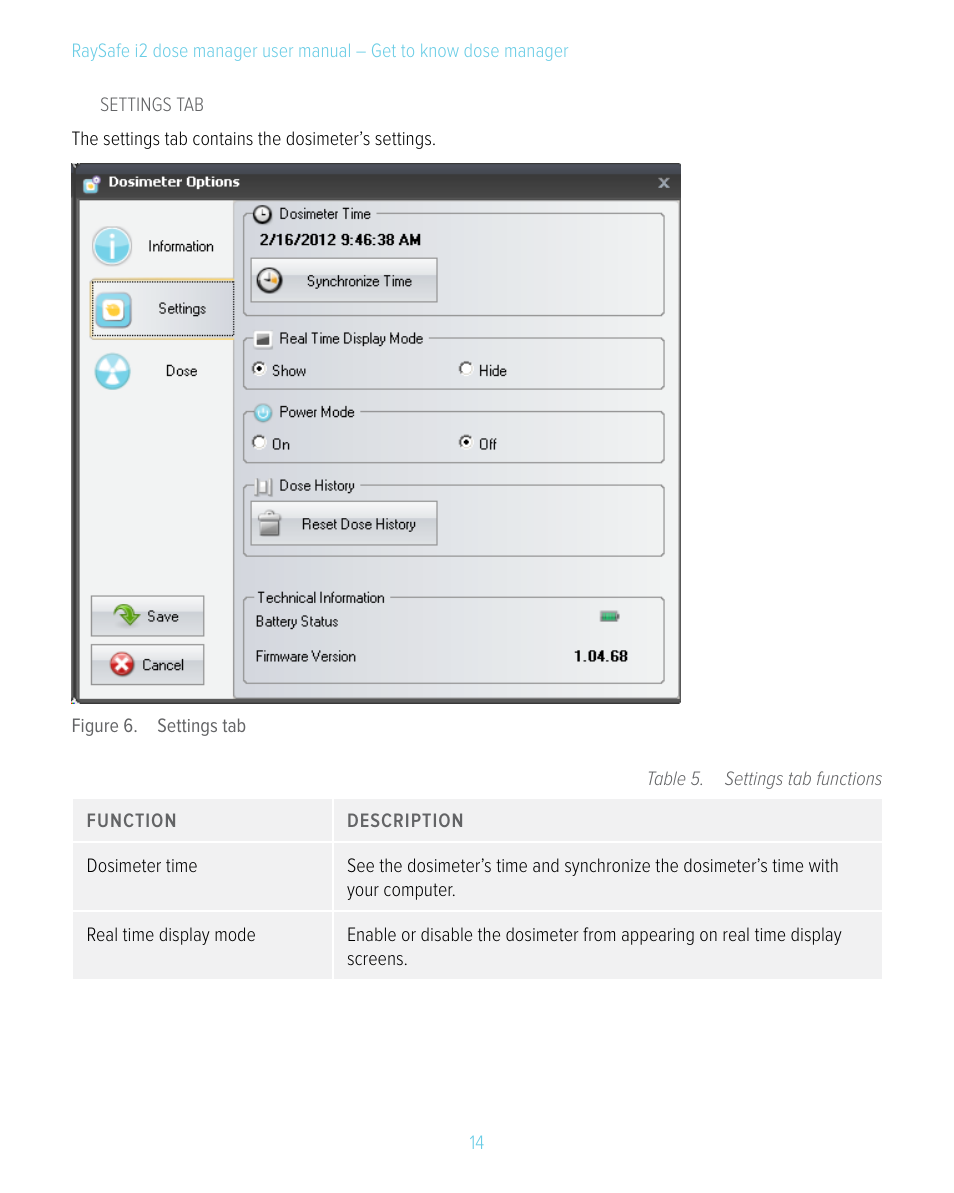Set Power Mode to Off

(x=466, y=442)
